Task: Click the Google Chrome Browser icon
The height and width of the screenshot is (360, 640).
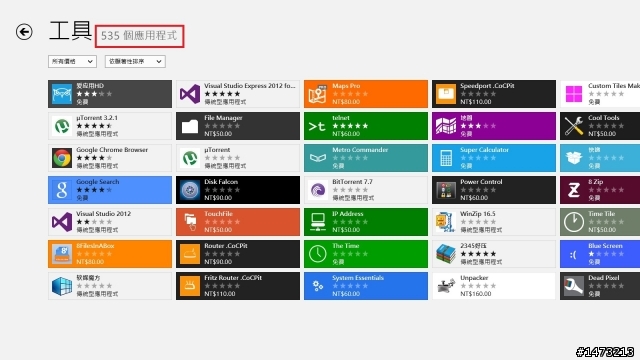Action: pyautogui.click(x=62, y=158)
